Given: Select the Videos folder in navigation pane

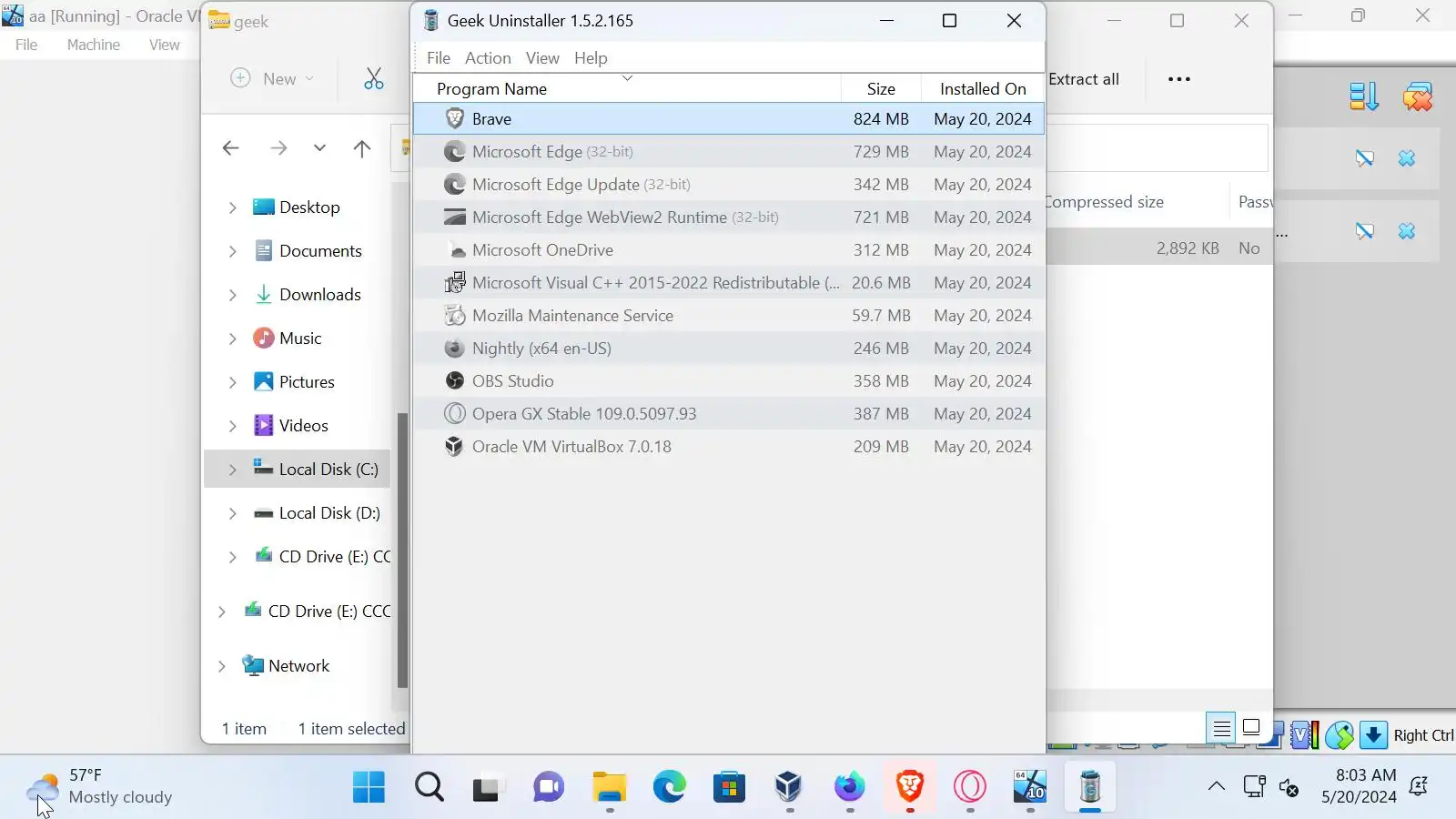Looking at the screenshot, I should 304,426.
